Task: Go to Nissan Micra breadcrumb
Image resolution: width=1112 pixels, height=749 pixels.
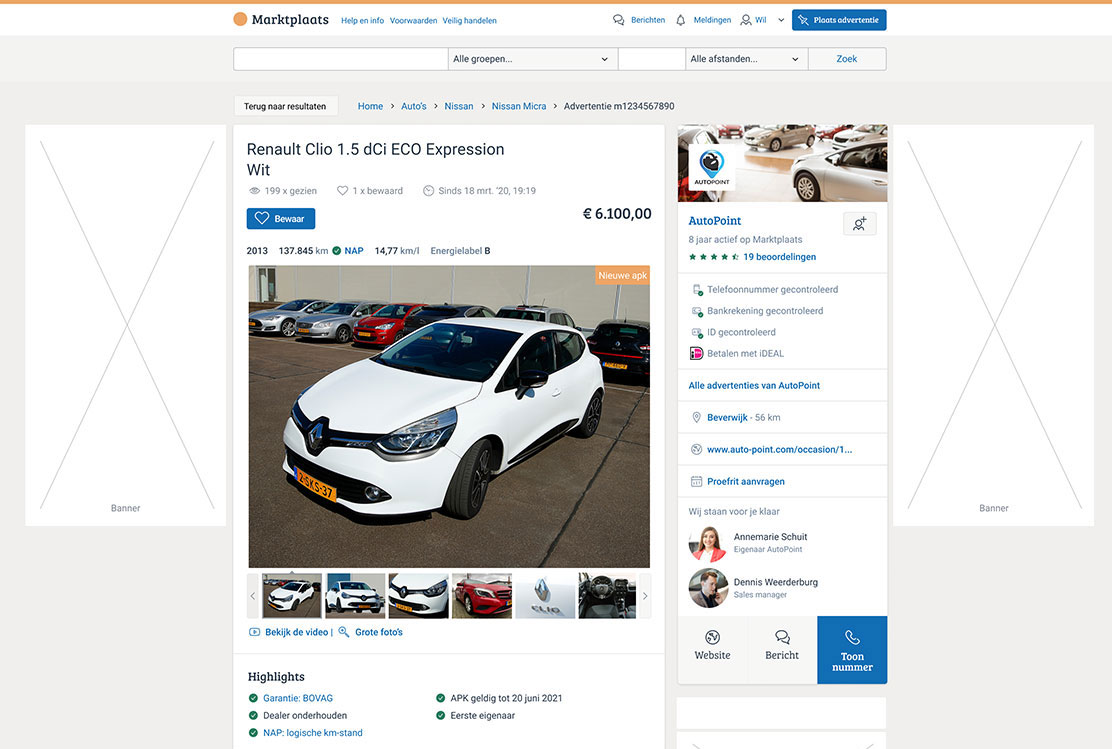Action: (x=519, y=106)
